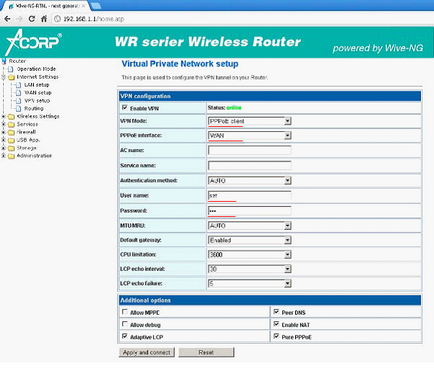Toggle the Peer DNS checkbox

[276, 312]
